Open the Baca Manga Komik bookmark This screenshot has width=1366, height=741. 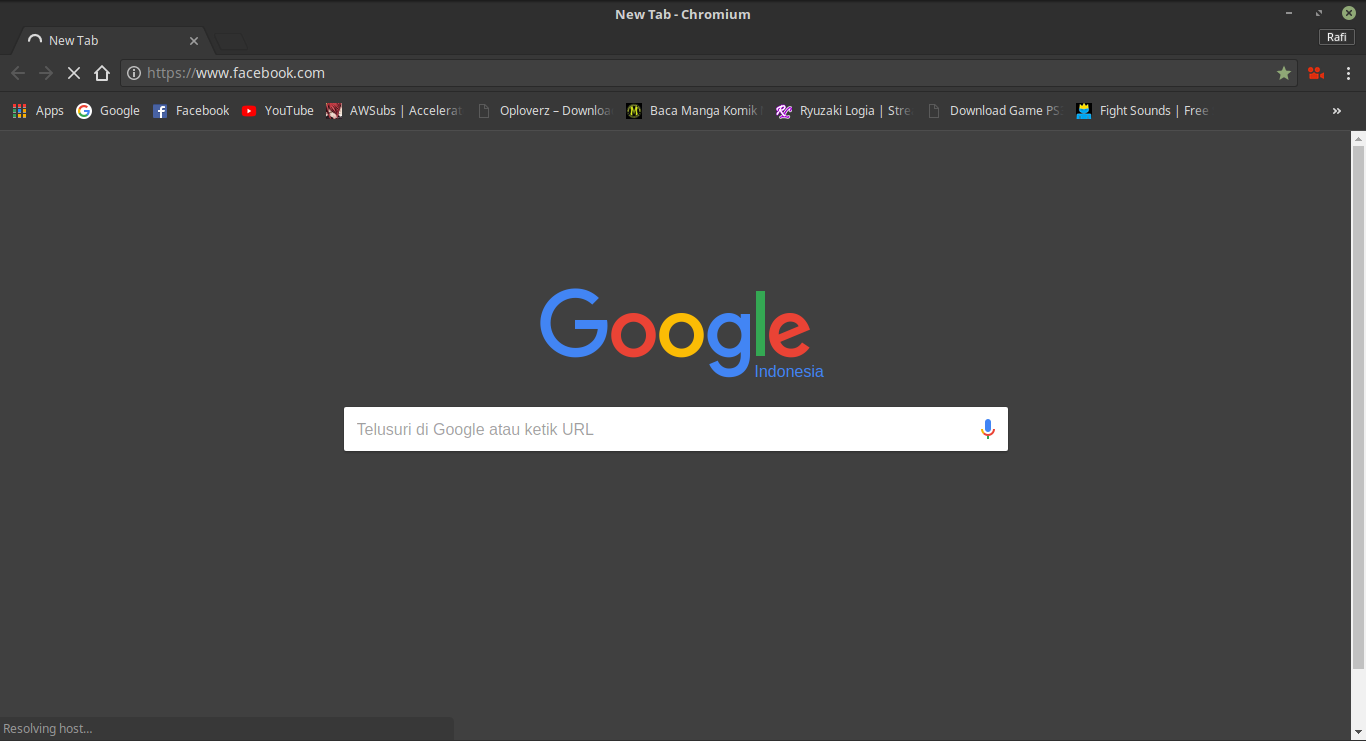click(692, 110)
